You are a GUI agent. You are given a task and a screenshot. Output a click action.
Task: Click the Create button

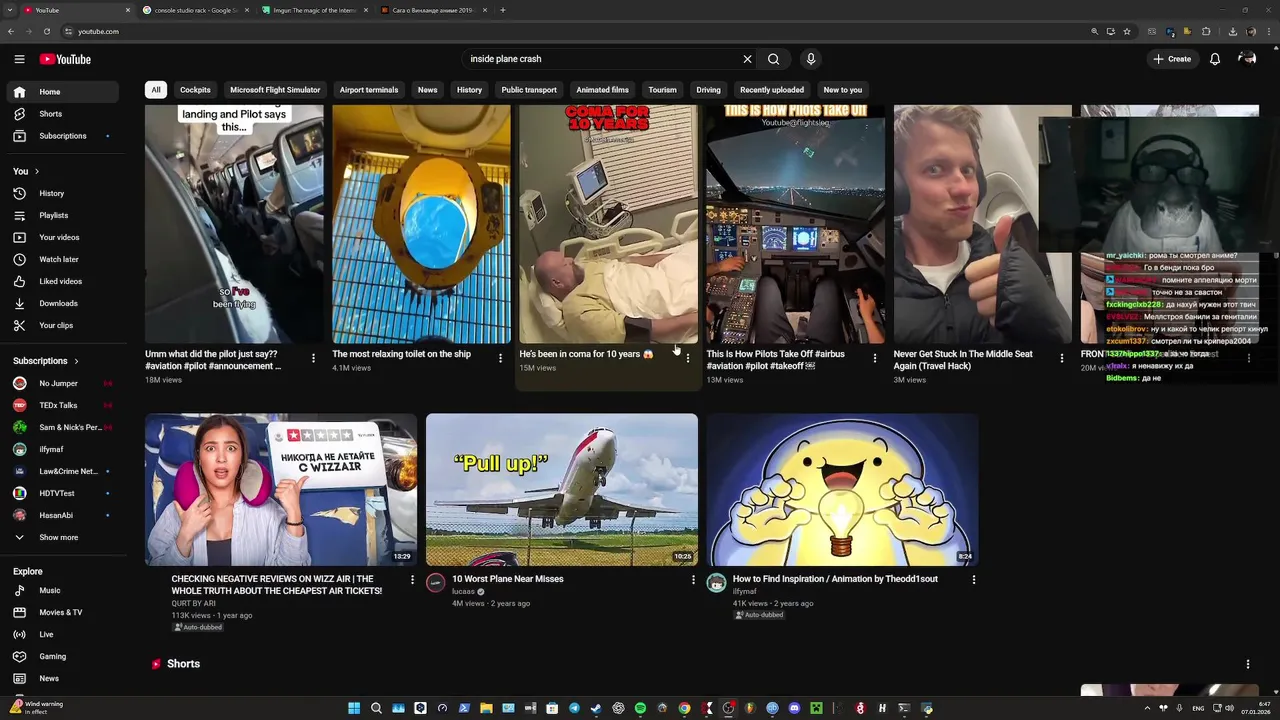click(1172, 59)
